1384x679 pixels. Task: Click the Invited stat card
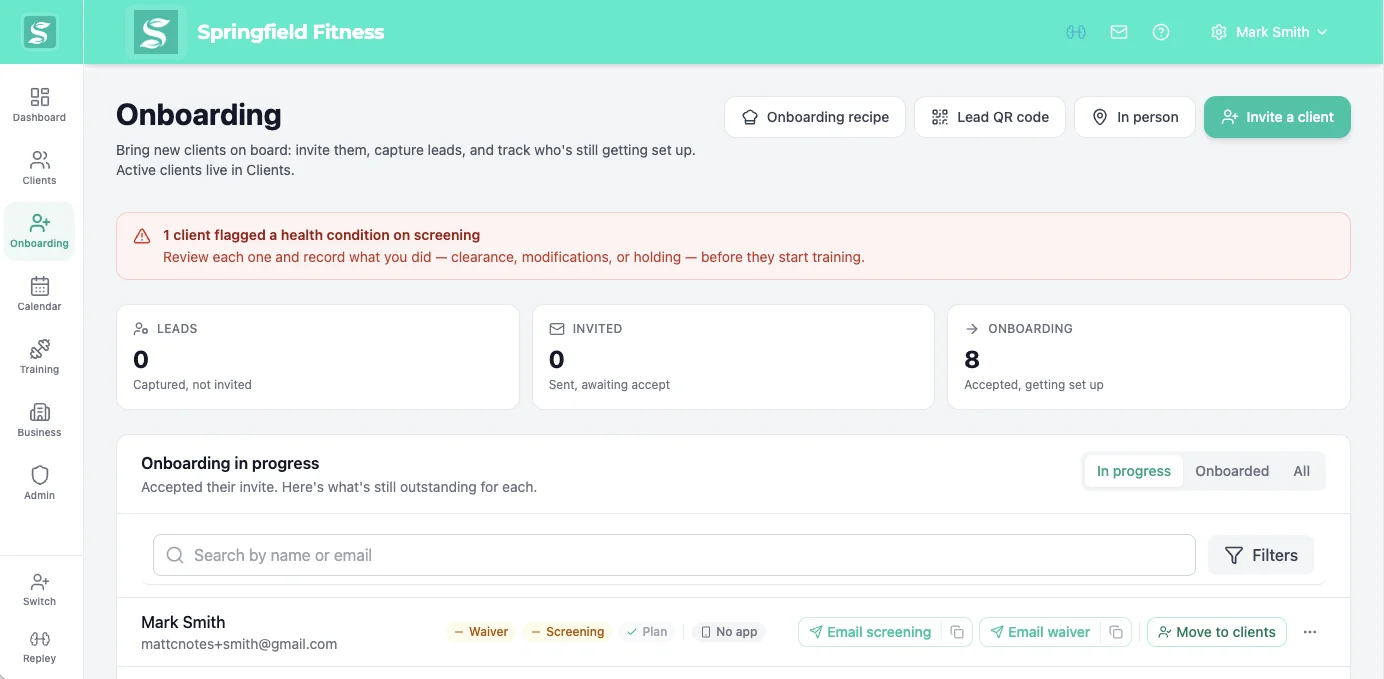click(x=733, y=357)
